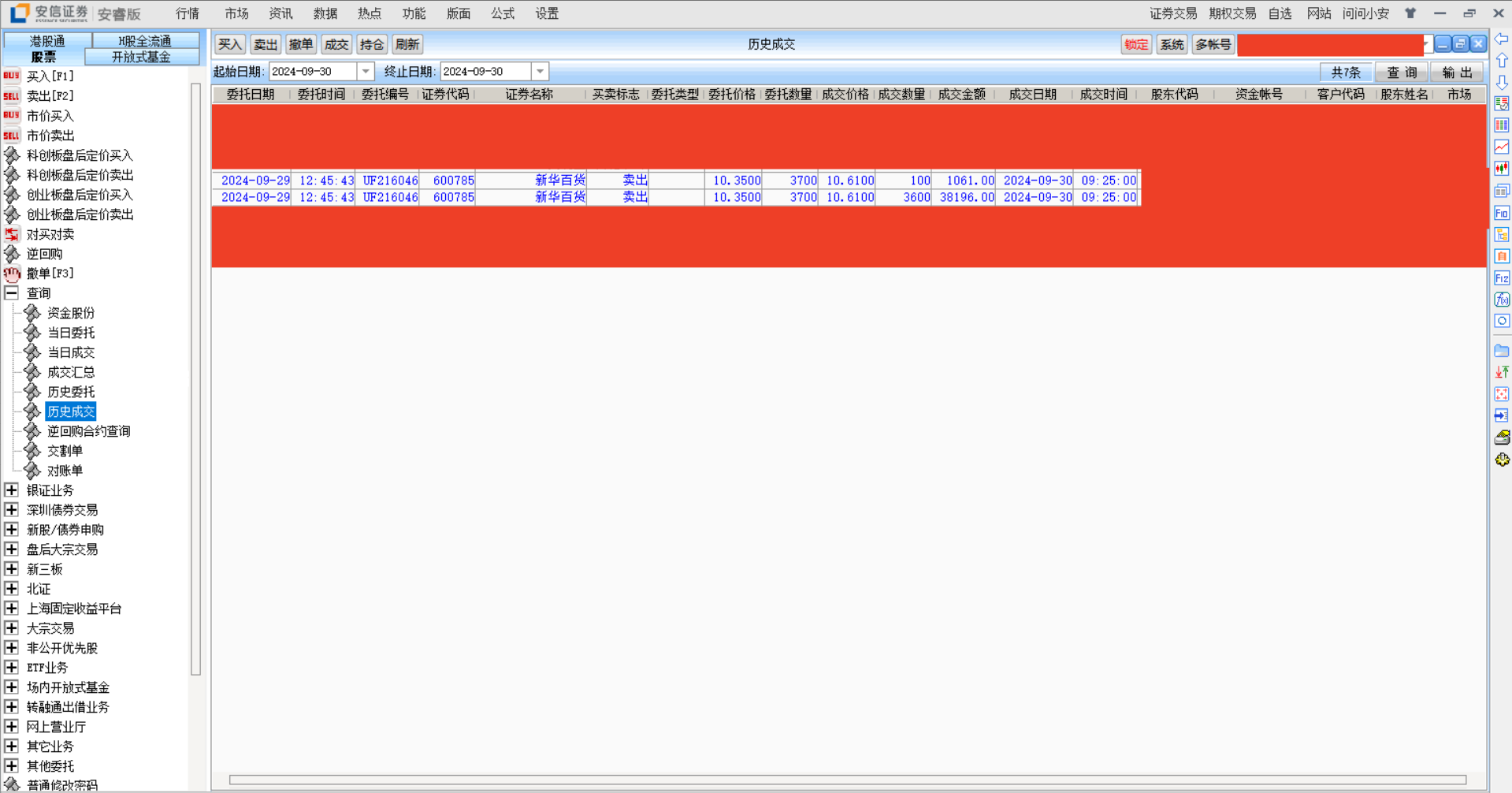Click the 输出 export button

[1457, 73]
